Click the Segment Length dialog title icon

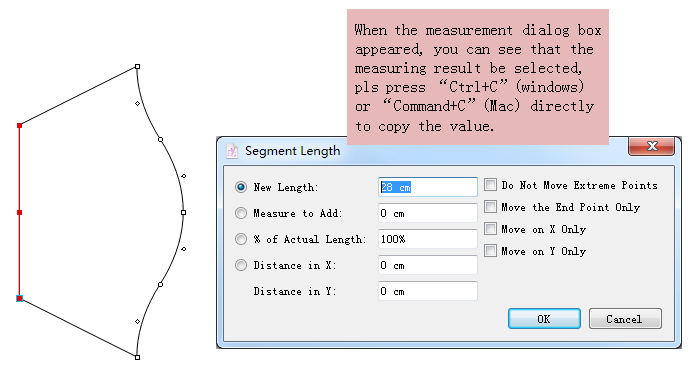click(232, 151)
